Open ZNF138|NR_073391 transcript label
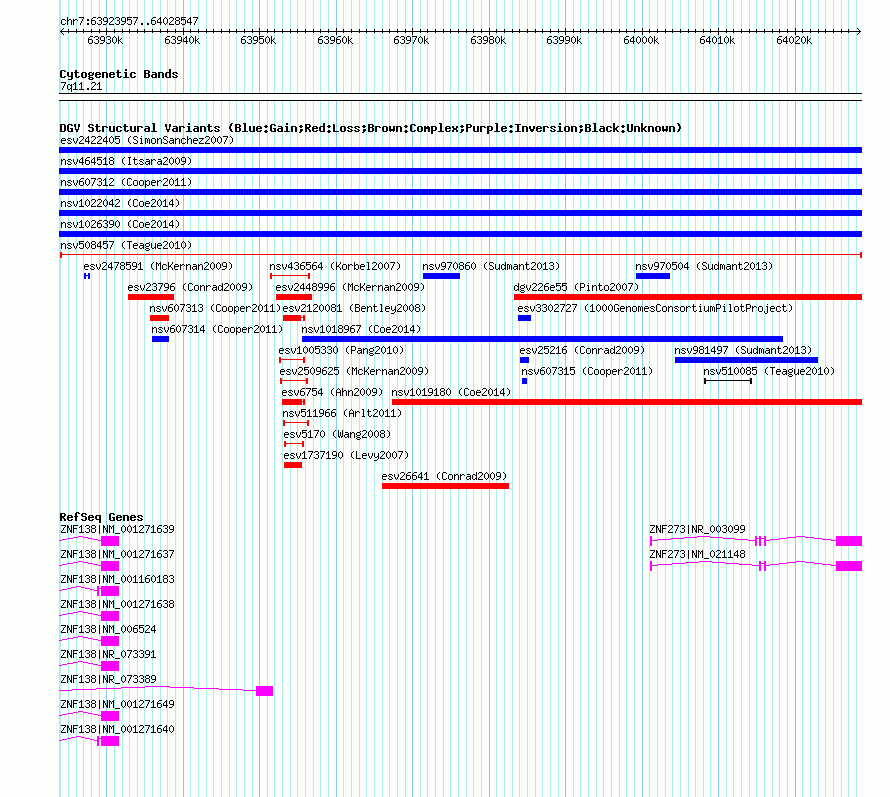Image resolution: width=890 pixels, height=797 pixels. tap(108, 654)
